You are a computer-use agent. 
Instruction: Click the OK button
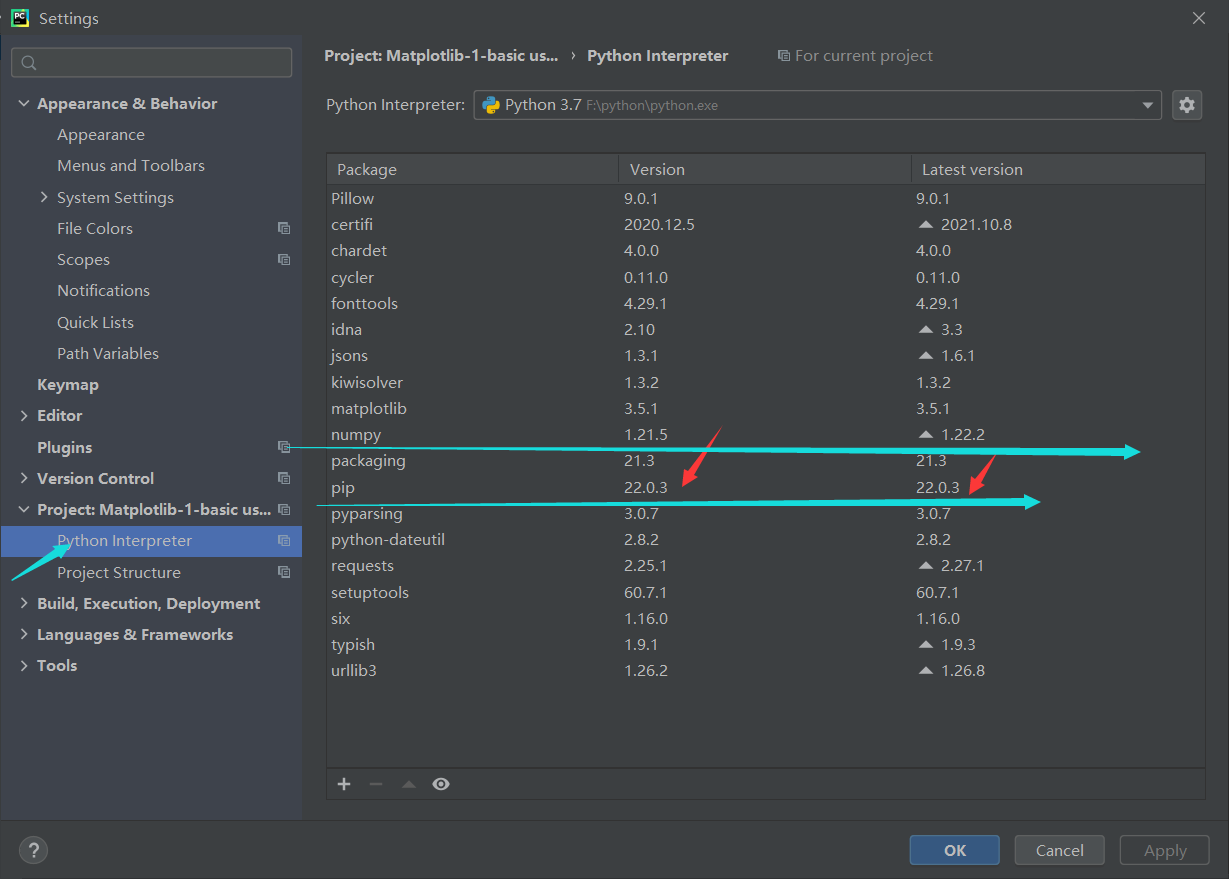click(x=954, y=850)
